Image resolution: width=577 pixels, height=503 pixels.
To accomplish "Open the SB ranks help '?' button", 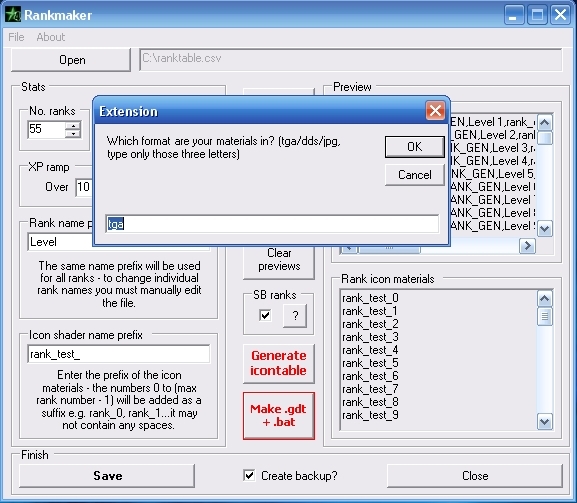I will click(295, 316).
